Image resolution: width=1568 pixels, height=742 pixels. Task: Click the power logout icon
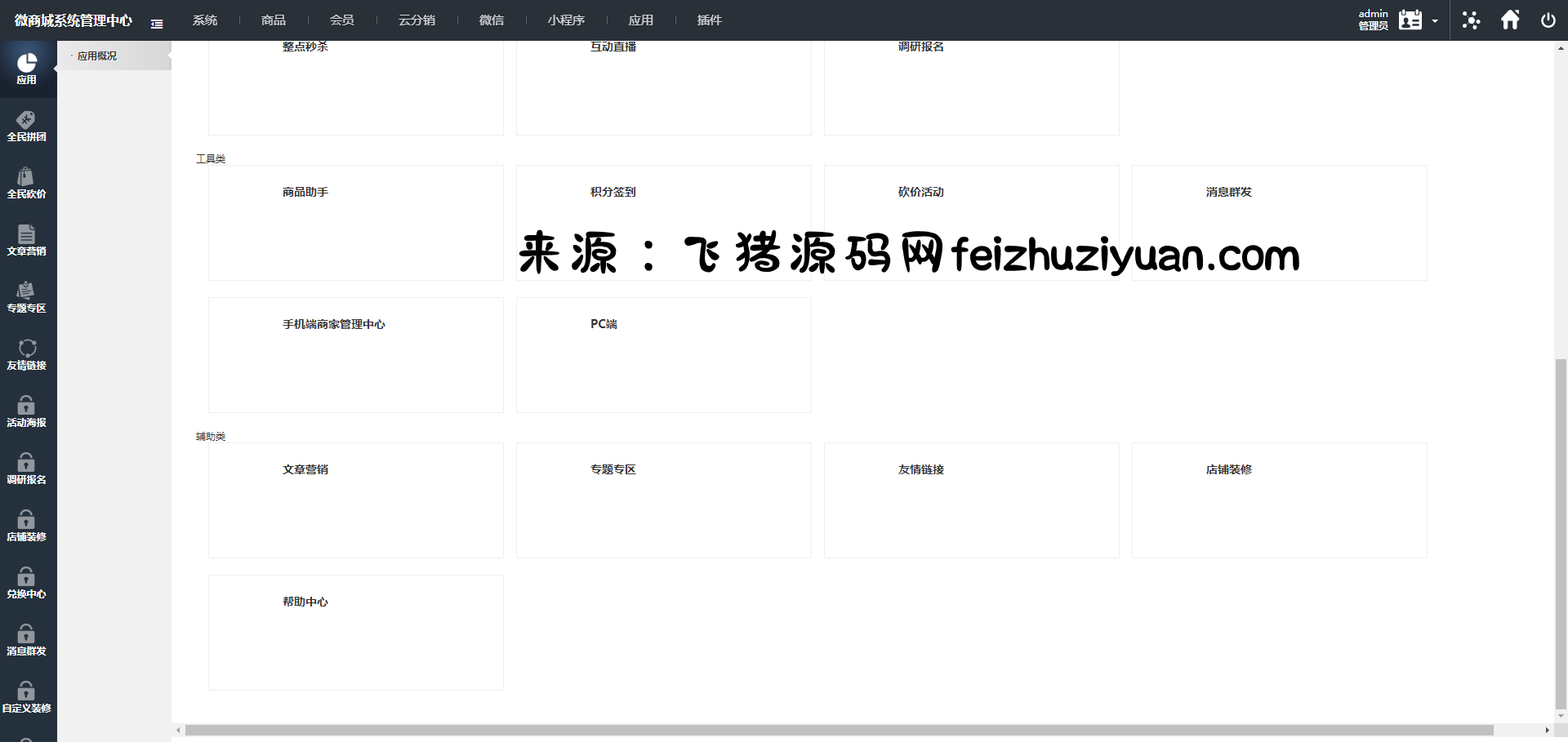pos(1548,20)
